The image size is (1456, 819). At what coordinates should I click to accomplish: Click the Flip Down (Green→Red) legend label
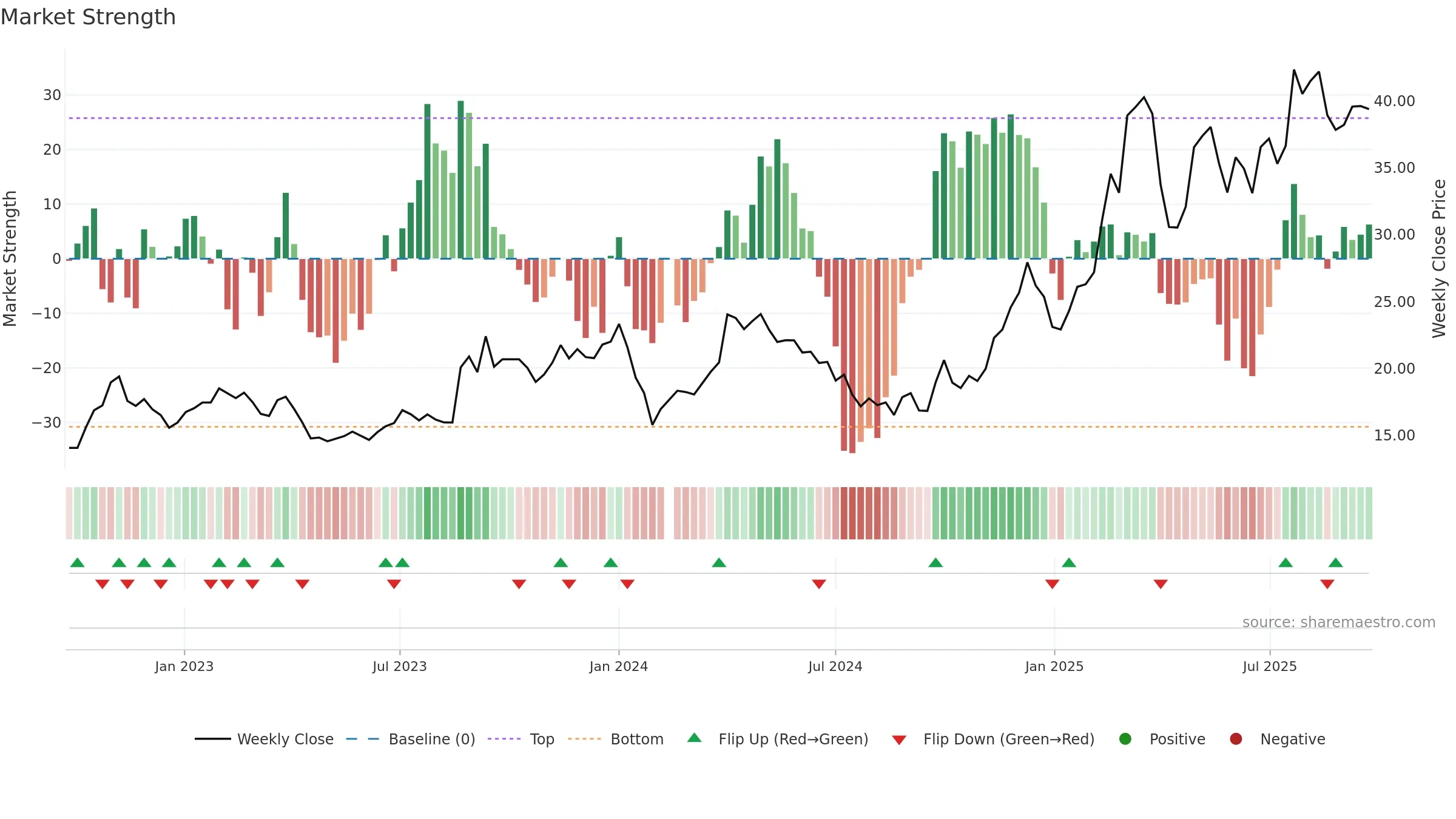pyautogui.click(x=1009, y=739)
